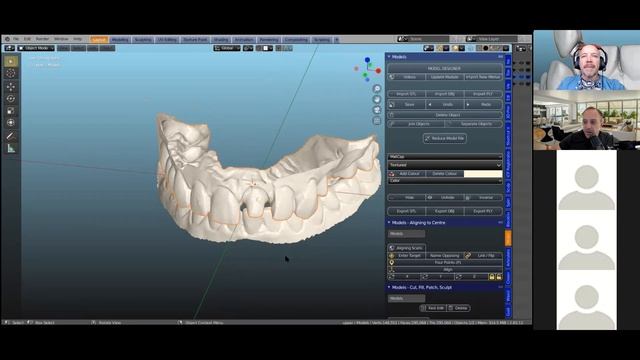Click the X rotation value field

(407, 277)
